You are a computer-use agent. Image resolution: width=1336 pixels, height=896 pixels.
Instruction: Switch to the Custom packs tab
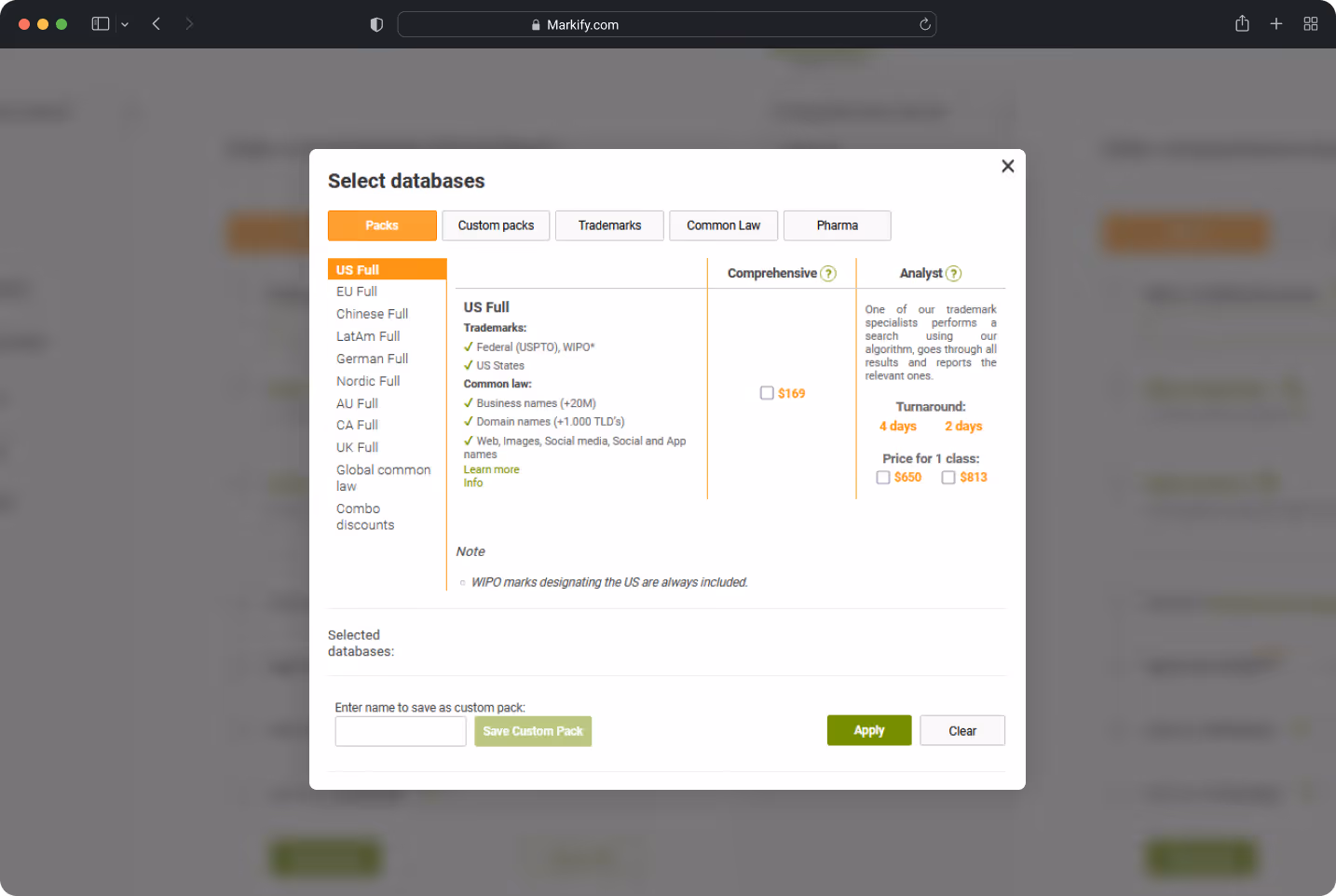(x=496, y=225)
